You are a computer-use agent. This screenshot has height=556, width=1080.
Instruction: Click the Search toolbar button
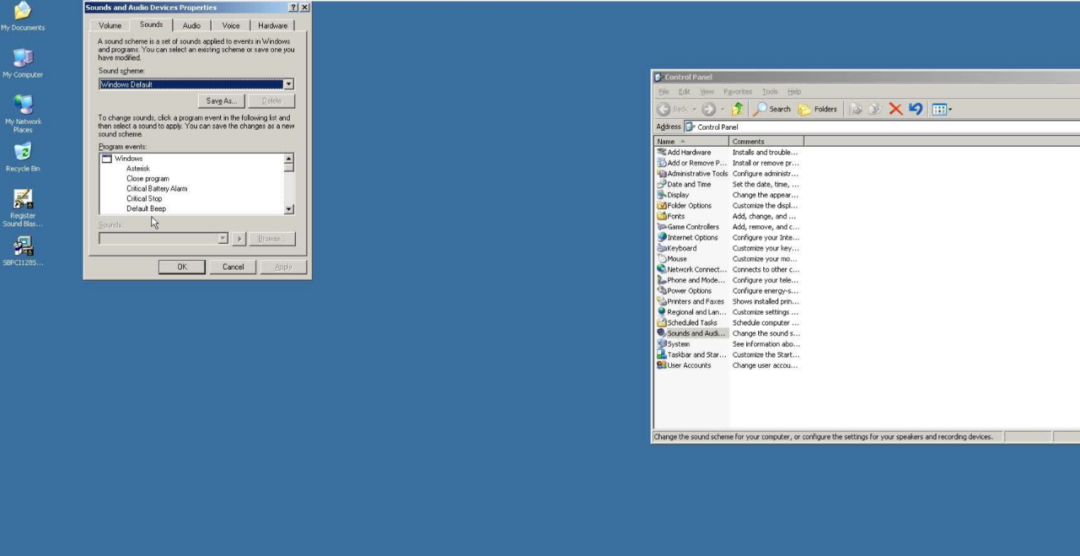(772, 109)
